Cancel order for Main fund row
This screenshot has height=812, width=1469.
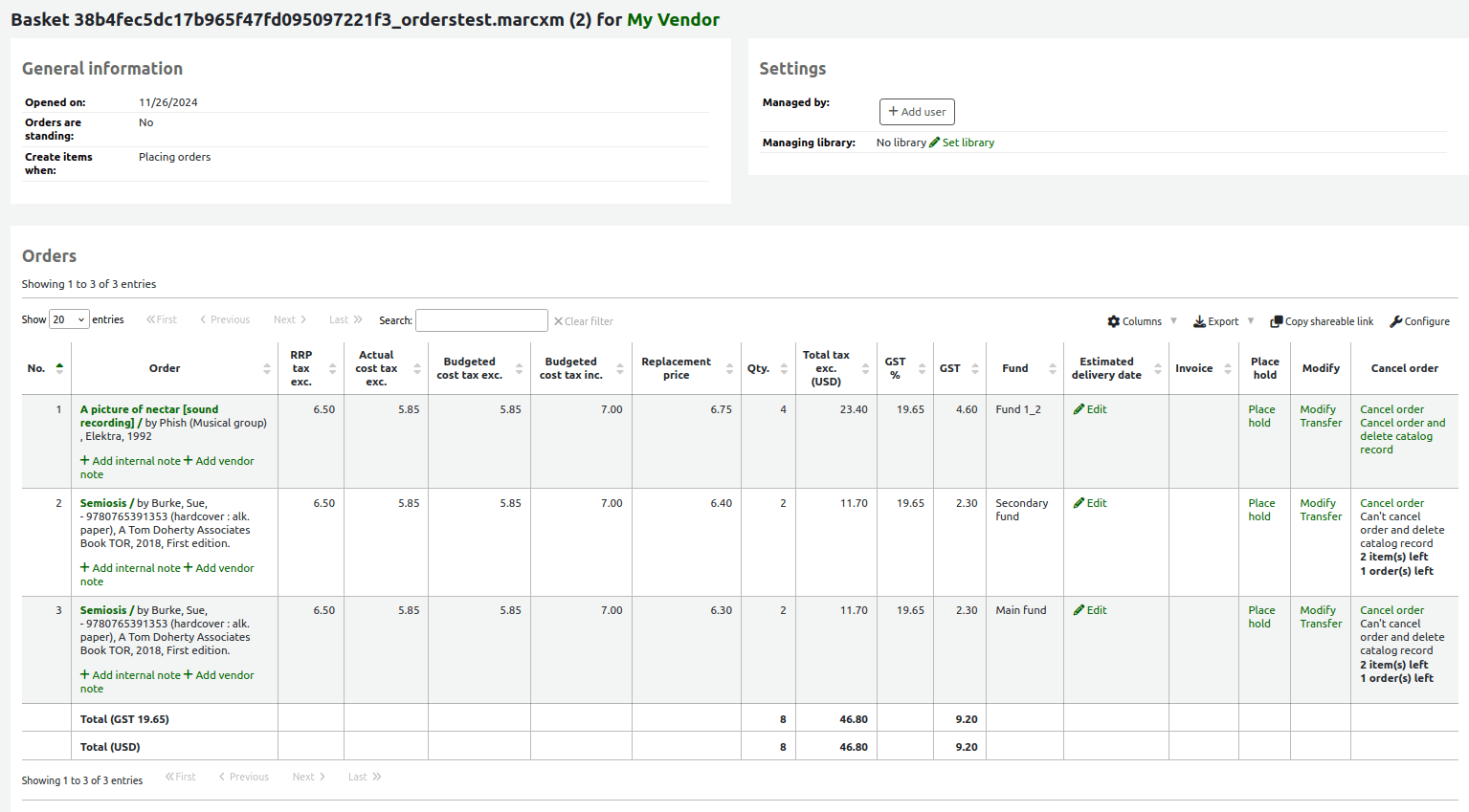pyautogui.click(x=1391, y=610)
